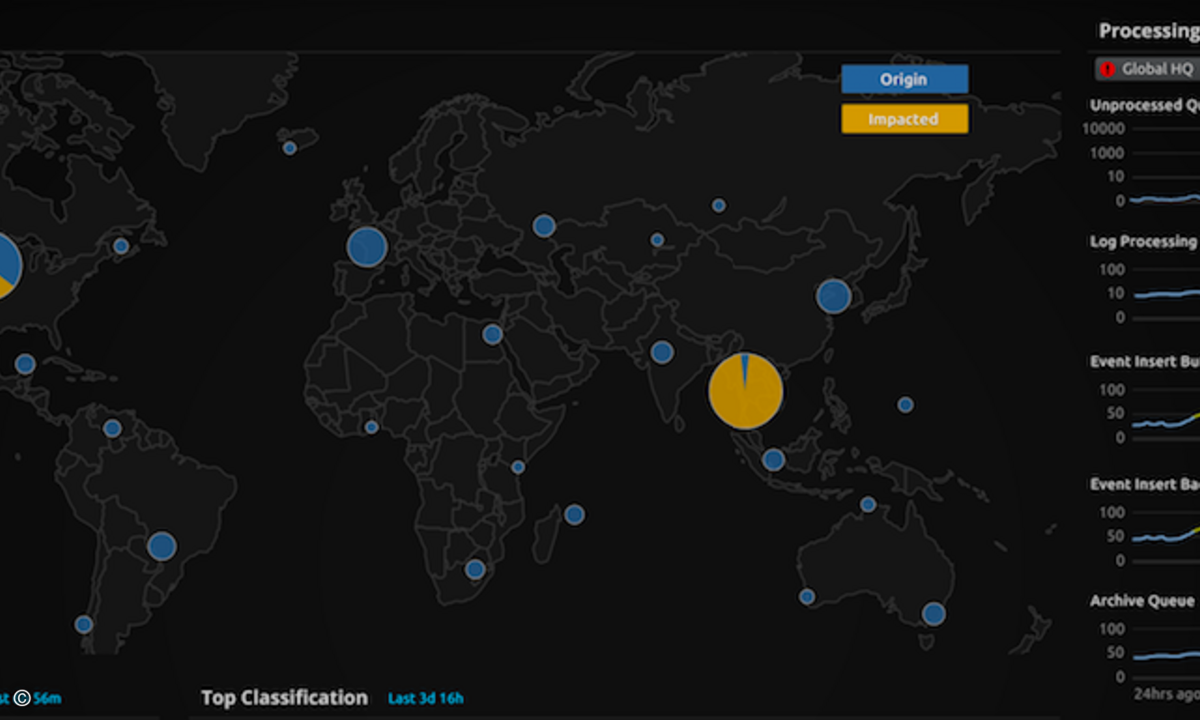
Task: Click the blue marker on China's east coast
Action: [833, 297]
